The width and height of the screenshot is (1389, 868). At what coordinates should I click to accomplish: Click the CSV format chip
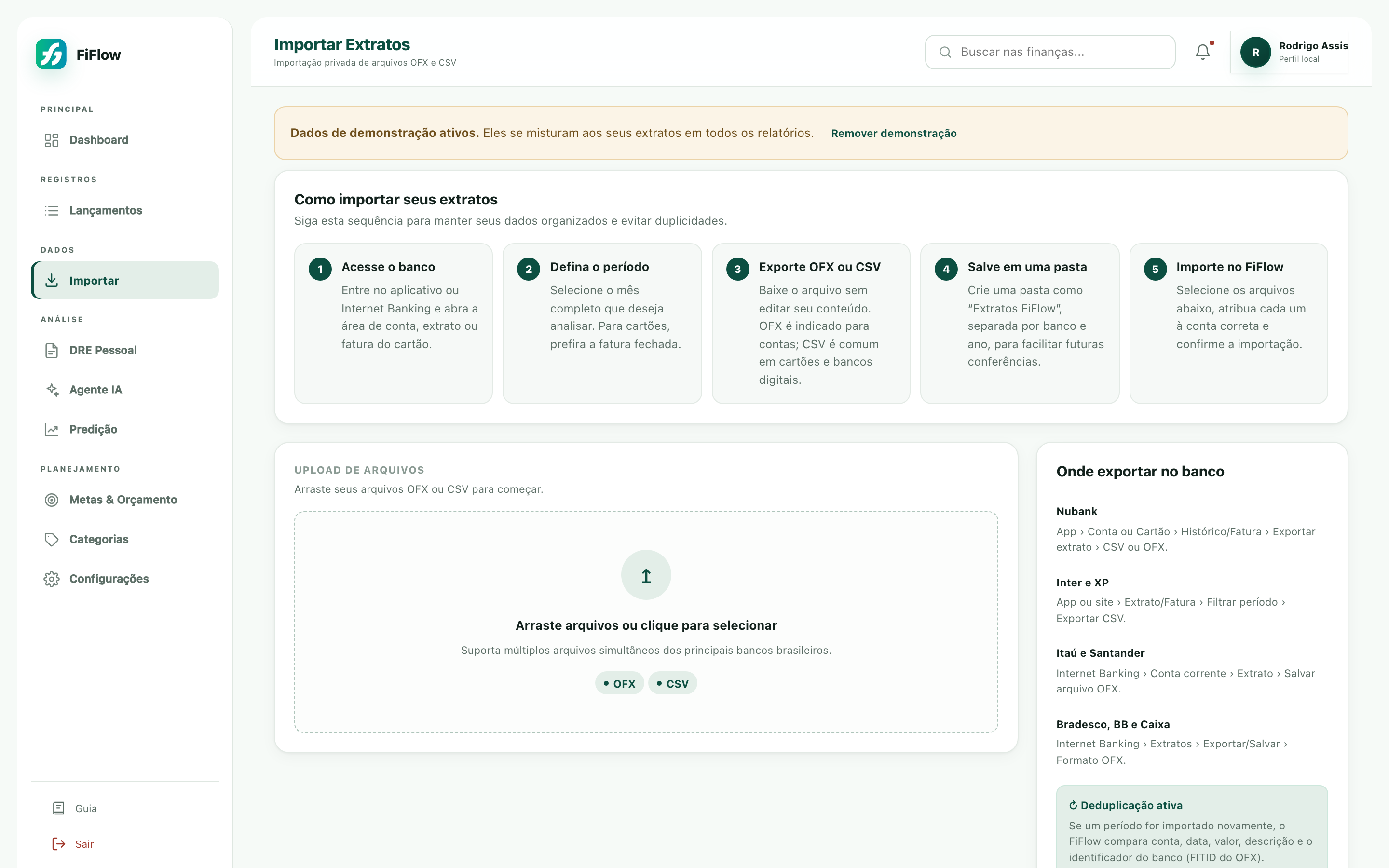pos(673,683)
